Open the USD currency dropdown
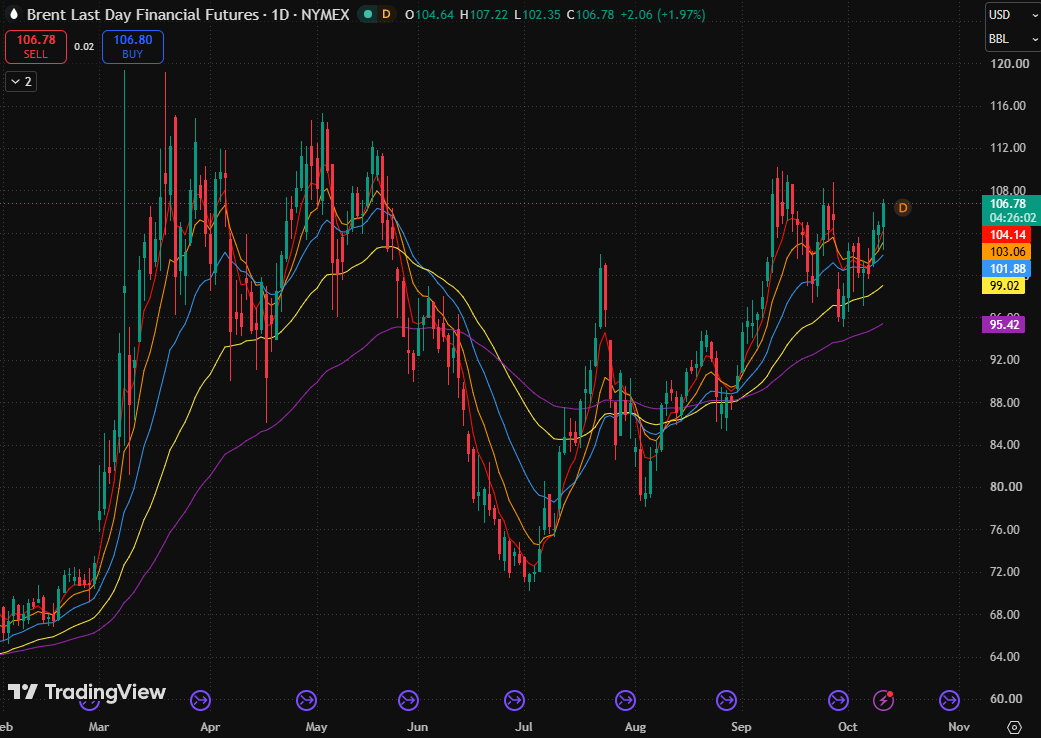Screen dimensions: 1041x738 1013,15
